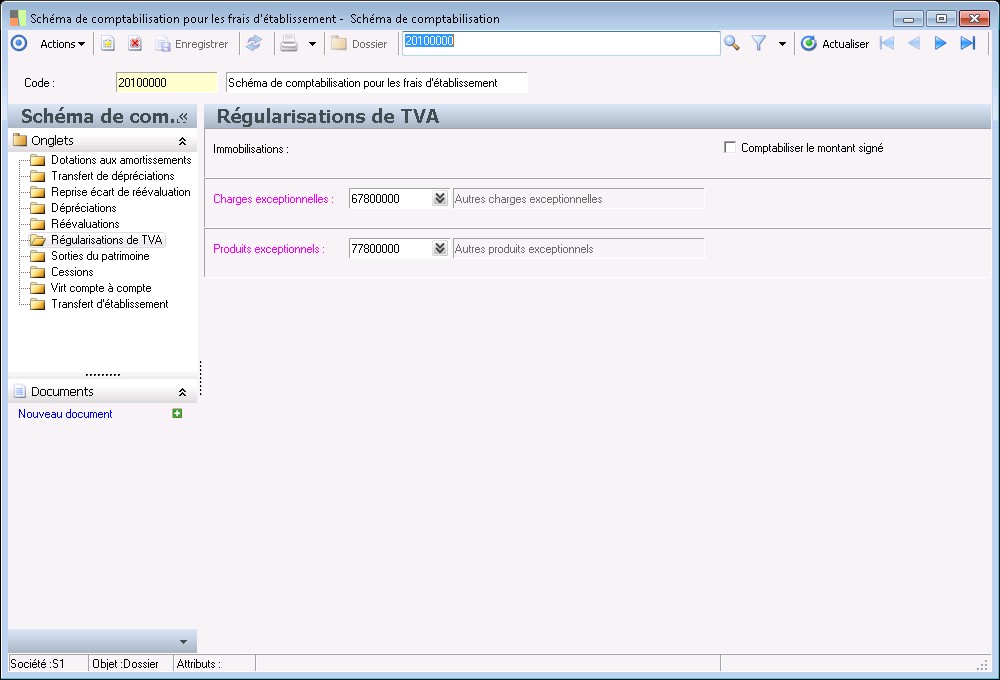
Task: Click the Régularisations de TVA heading
Action: coord(328,117)
